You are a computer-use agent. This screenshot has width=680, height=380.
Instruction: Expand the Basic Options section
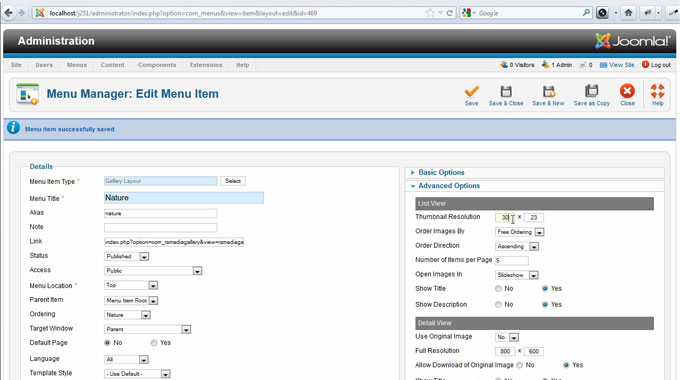tap(441, 172)
